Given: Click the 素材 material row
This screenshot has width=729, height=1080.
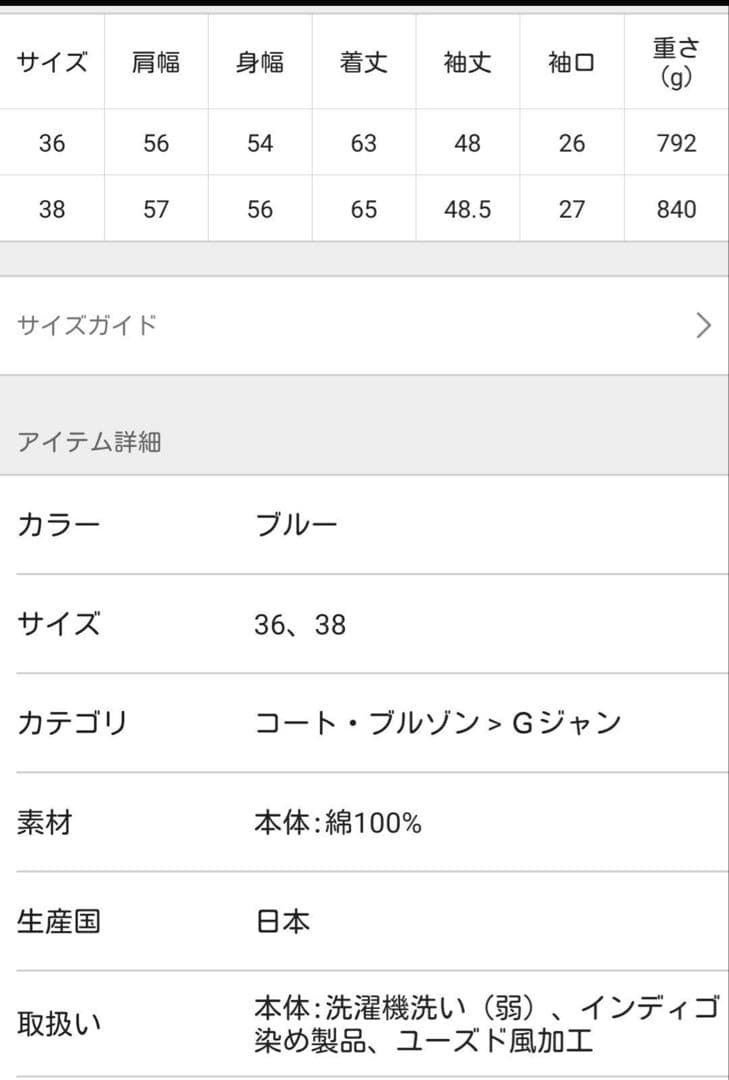Looking at the screenshot, I should [x=42, y=822].
